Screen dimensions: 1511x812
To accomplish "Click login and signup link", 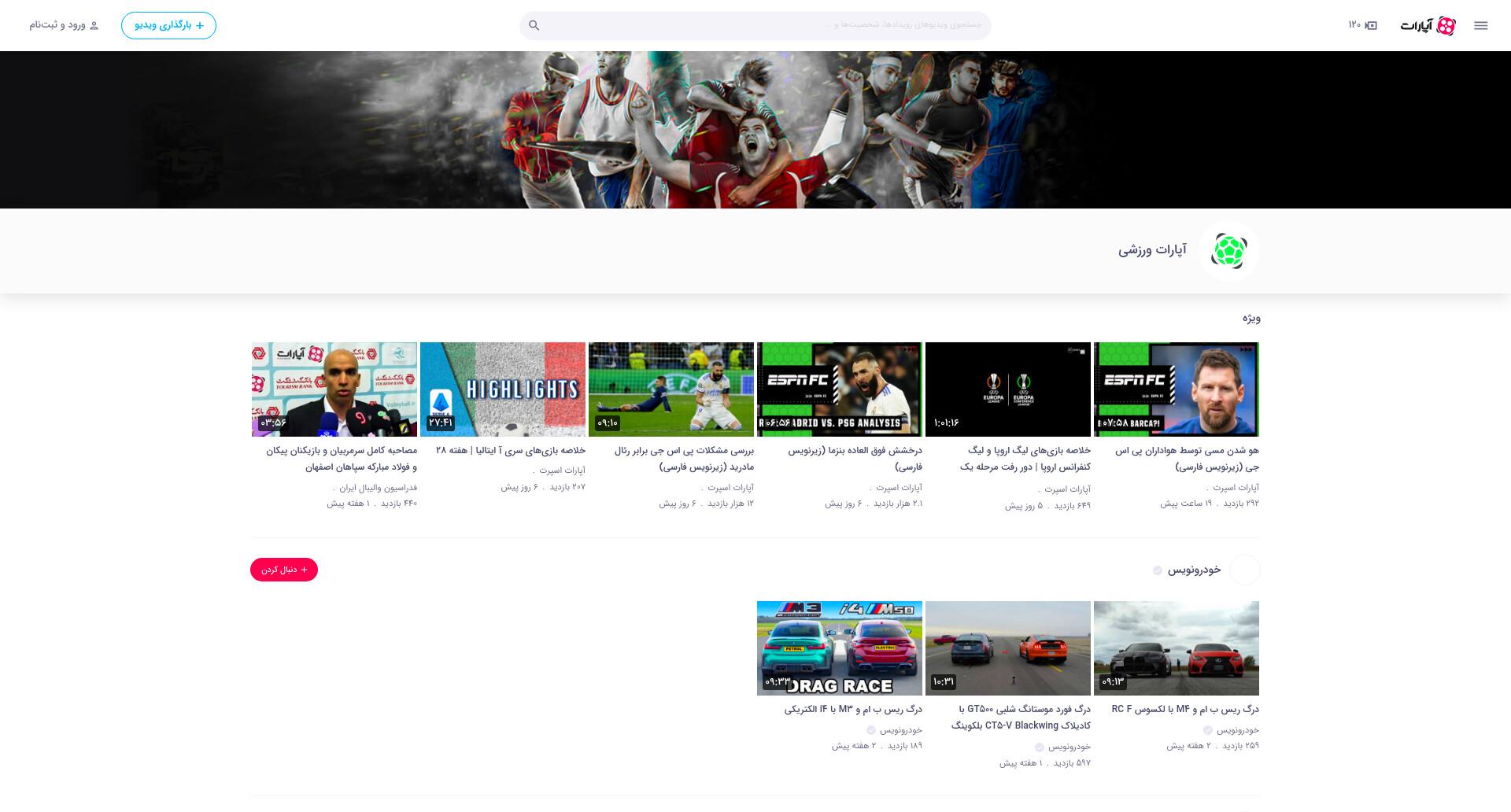I will 65,25.
